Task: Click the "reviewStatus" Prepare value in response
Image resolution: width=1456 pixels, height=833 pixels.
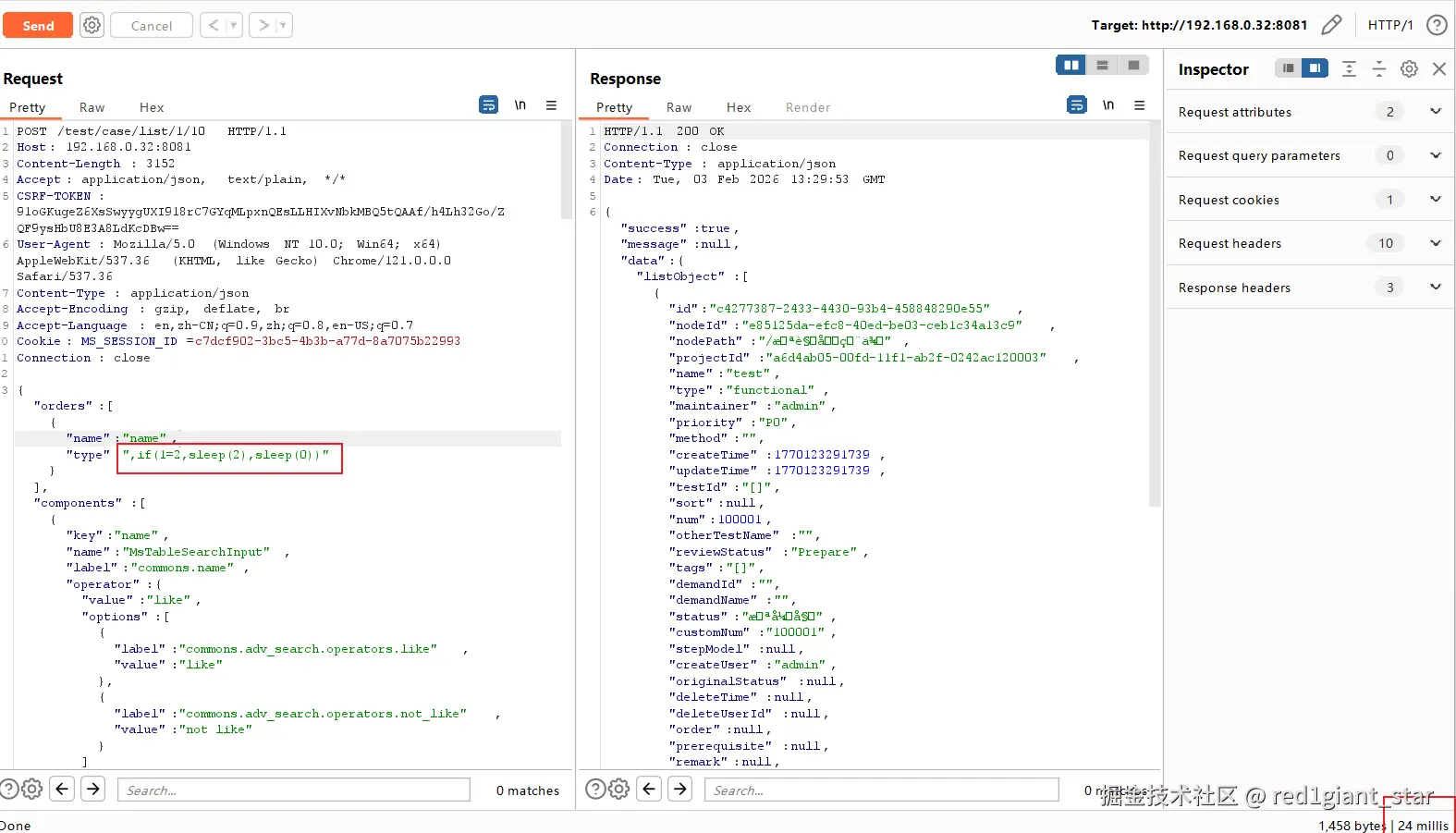Action: coord(824,552)
